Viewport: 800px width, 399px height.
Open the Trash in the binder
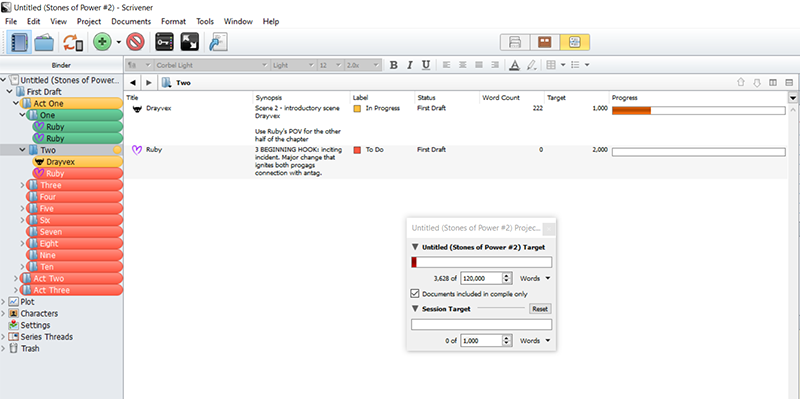pos(30,348)
